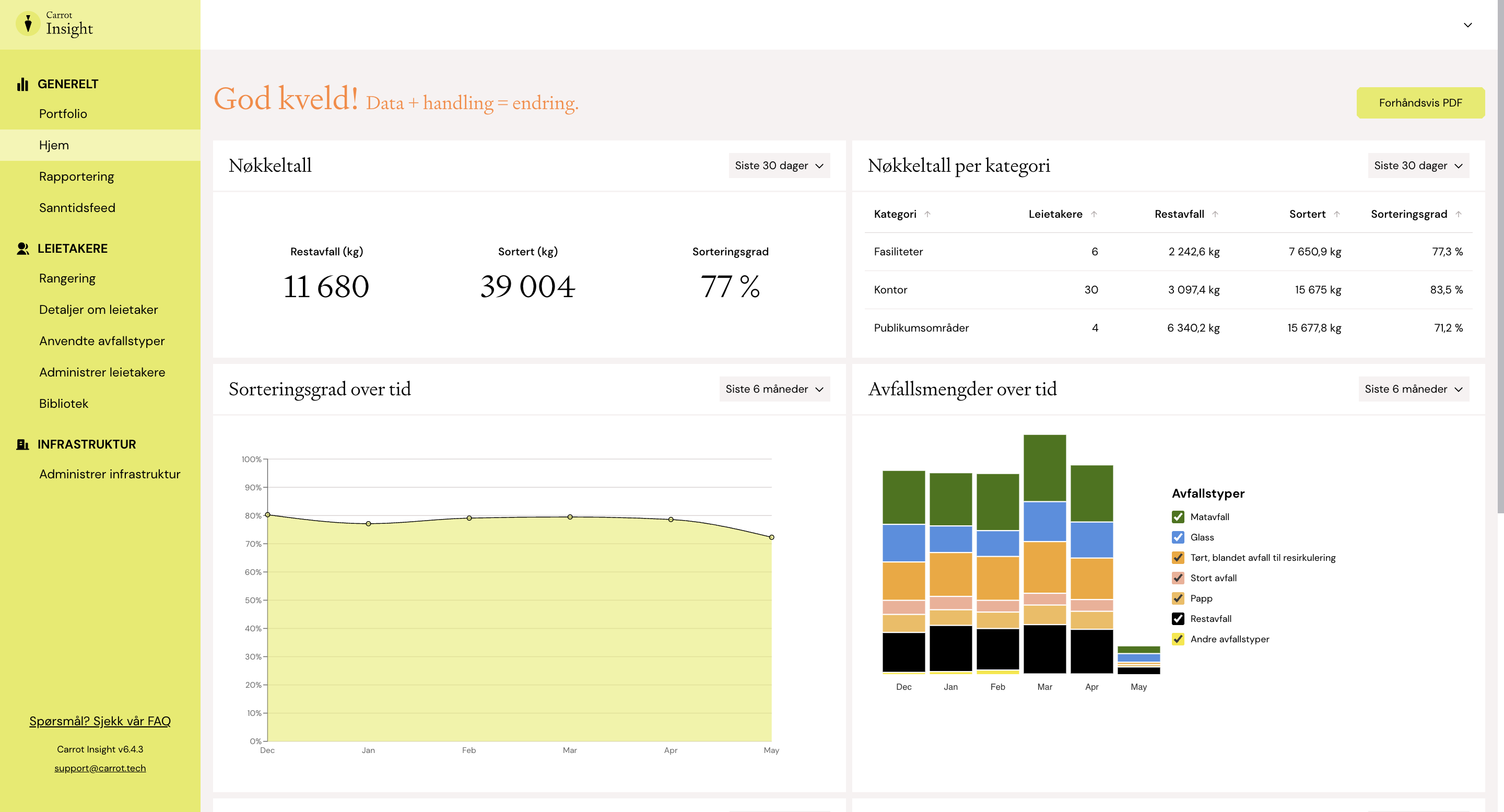
Task: Disable the Restavfall checkbox in legend
Action: (1178, 619)
